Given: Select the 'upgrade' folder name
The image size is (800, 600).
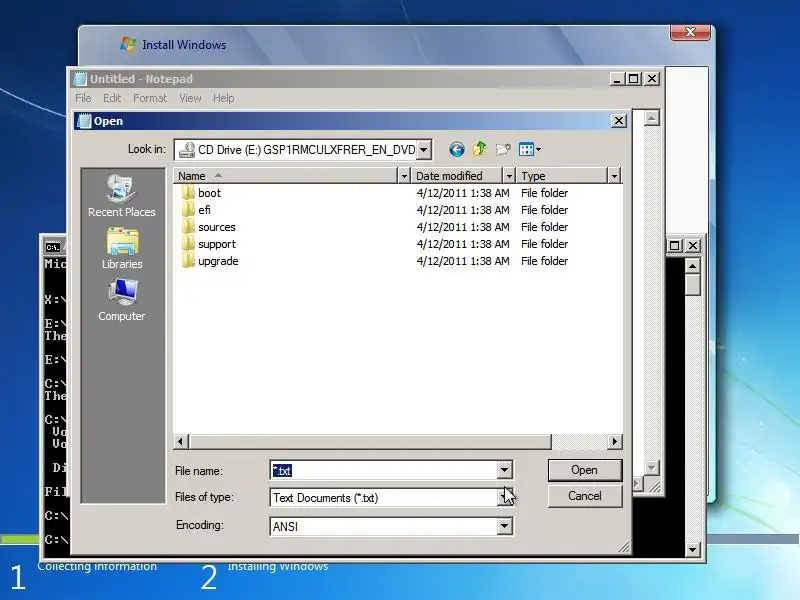Looking at the screenshot, I should pos(218,261).
